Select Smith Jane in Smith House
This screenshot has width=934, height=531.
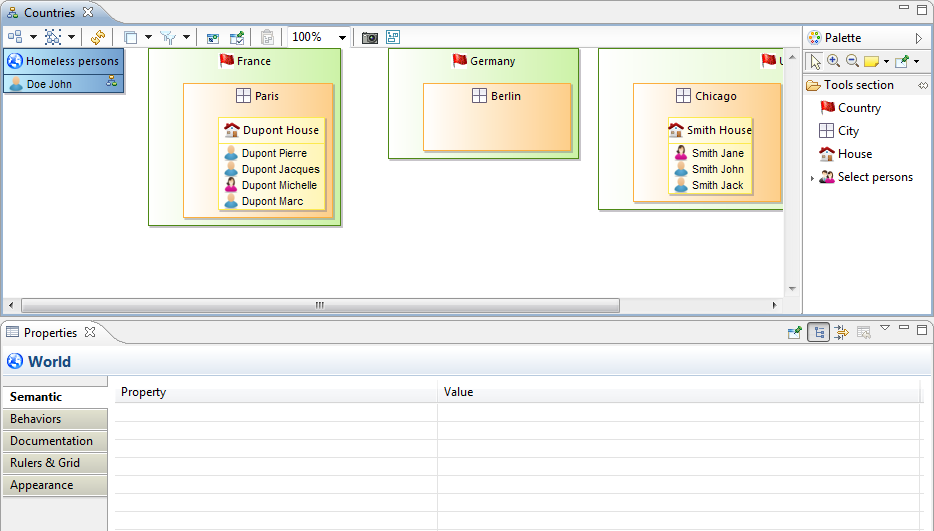click(717, 153)
